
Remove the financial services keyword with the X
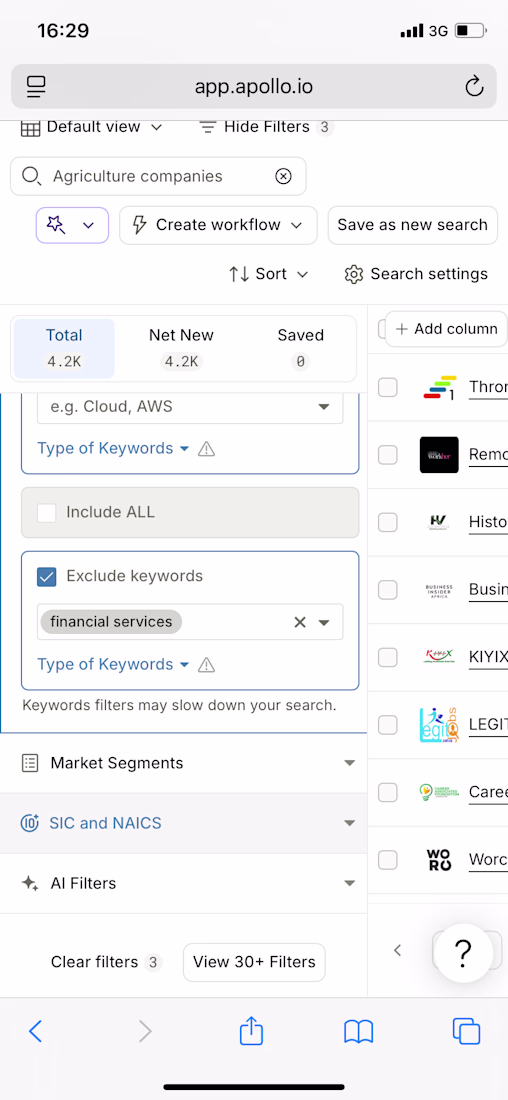tap(300, 622)
